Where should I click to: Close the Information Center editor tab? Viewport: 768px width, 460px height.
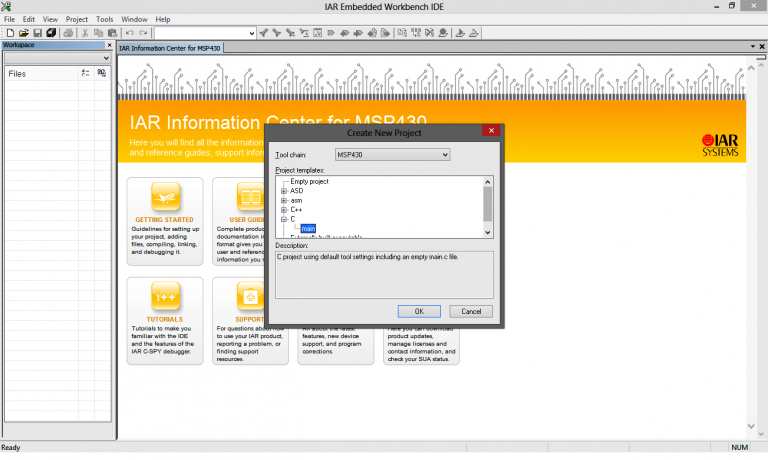tap(762, 46)
